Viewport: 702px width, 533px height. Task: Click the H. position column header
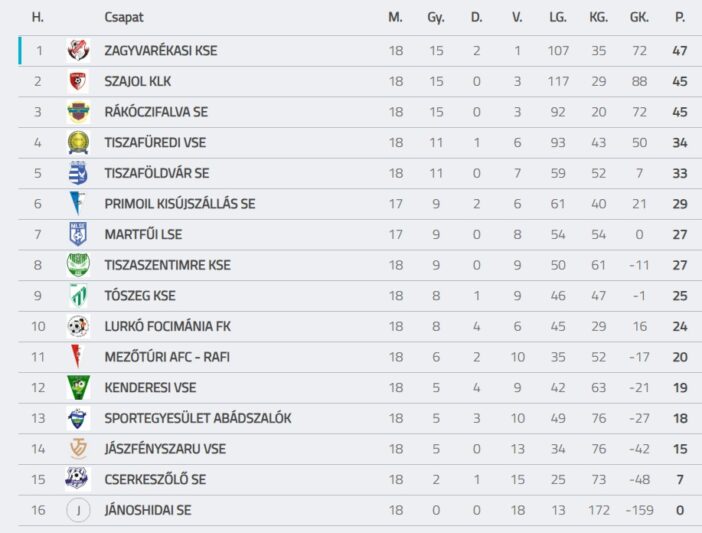(x=38, y=17)
